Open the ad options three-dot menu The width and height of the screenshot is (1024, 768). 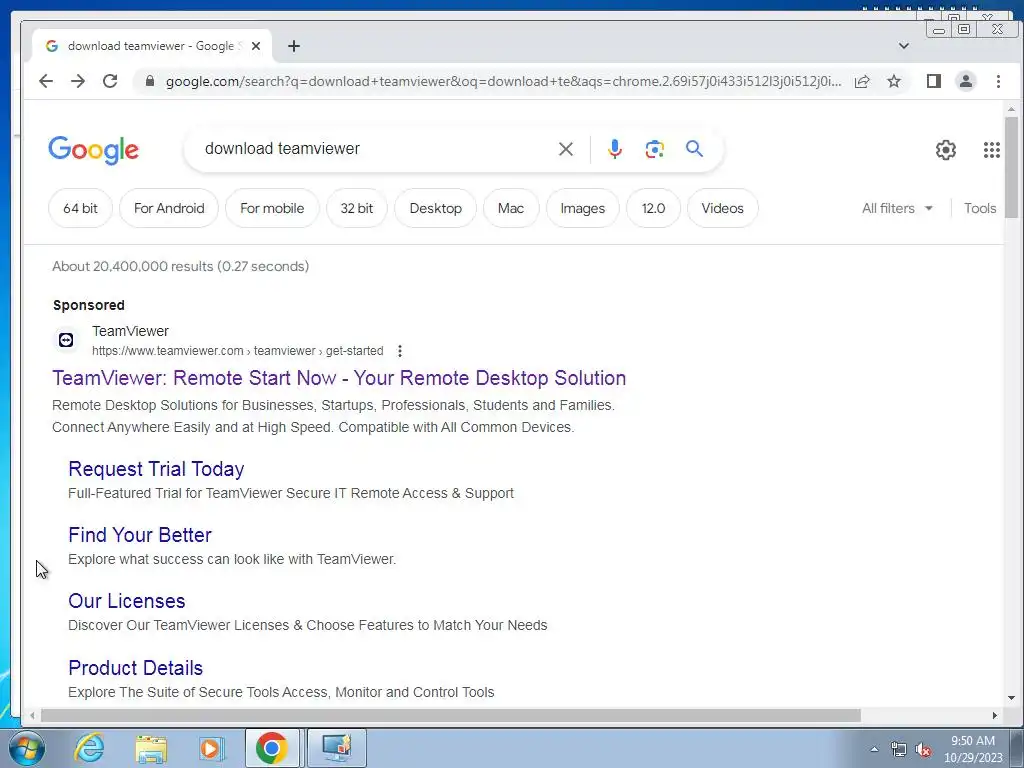(x=400, y=351)
